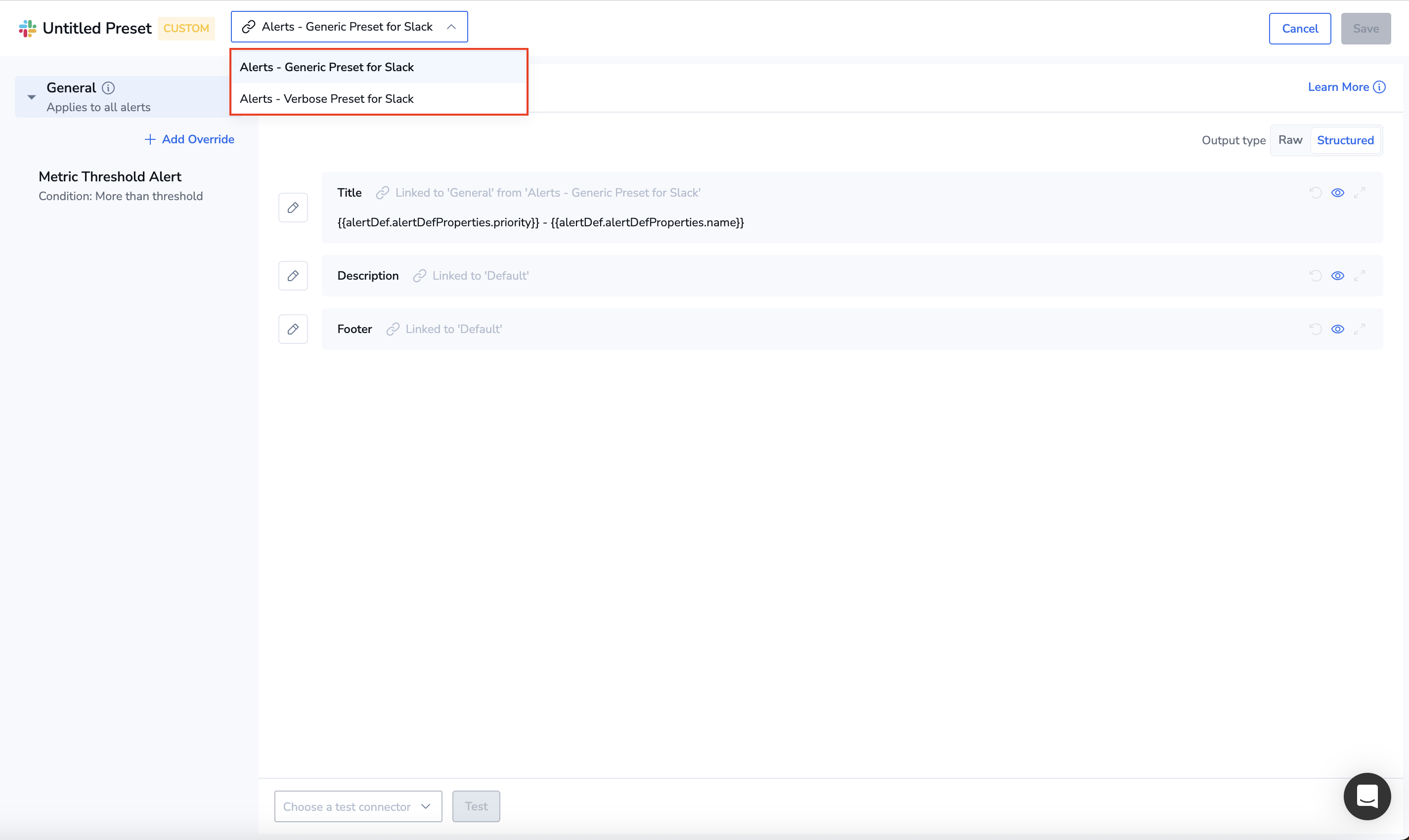Click the Description field row
This screenshot has width=1409, height=840.
pyautogui.click(x=852, y=276)
